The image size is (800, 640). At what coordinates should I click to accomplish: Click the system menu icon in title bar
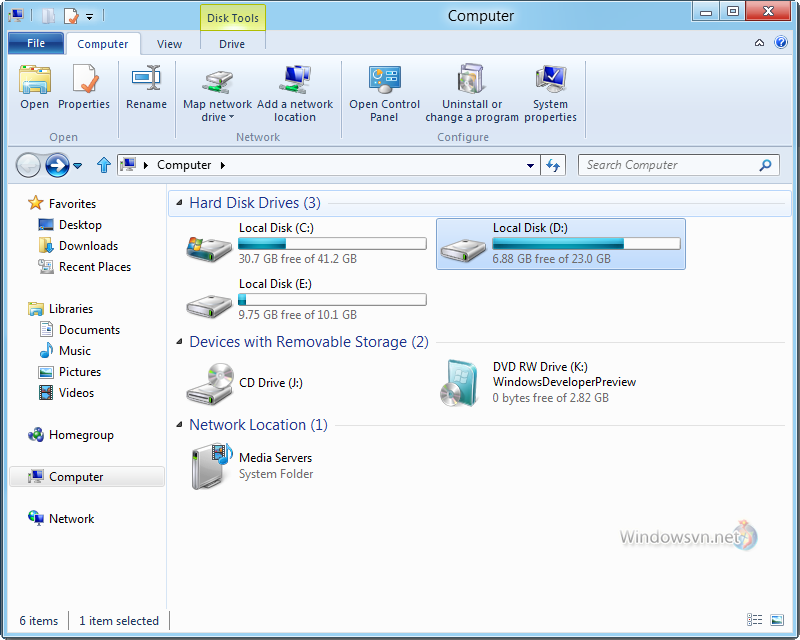point(16,15)
